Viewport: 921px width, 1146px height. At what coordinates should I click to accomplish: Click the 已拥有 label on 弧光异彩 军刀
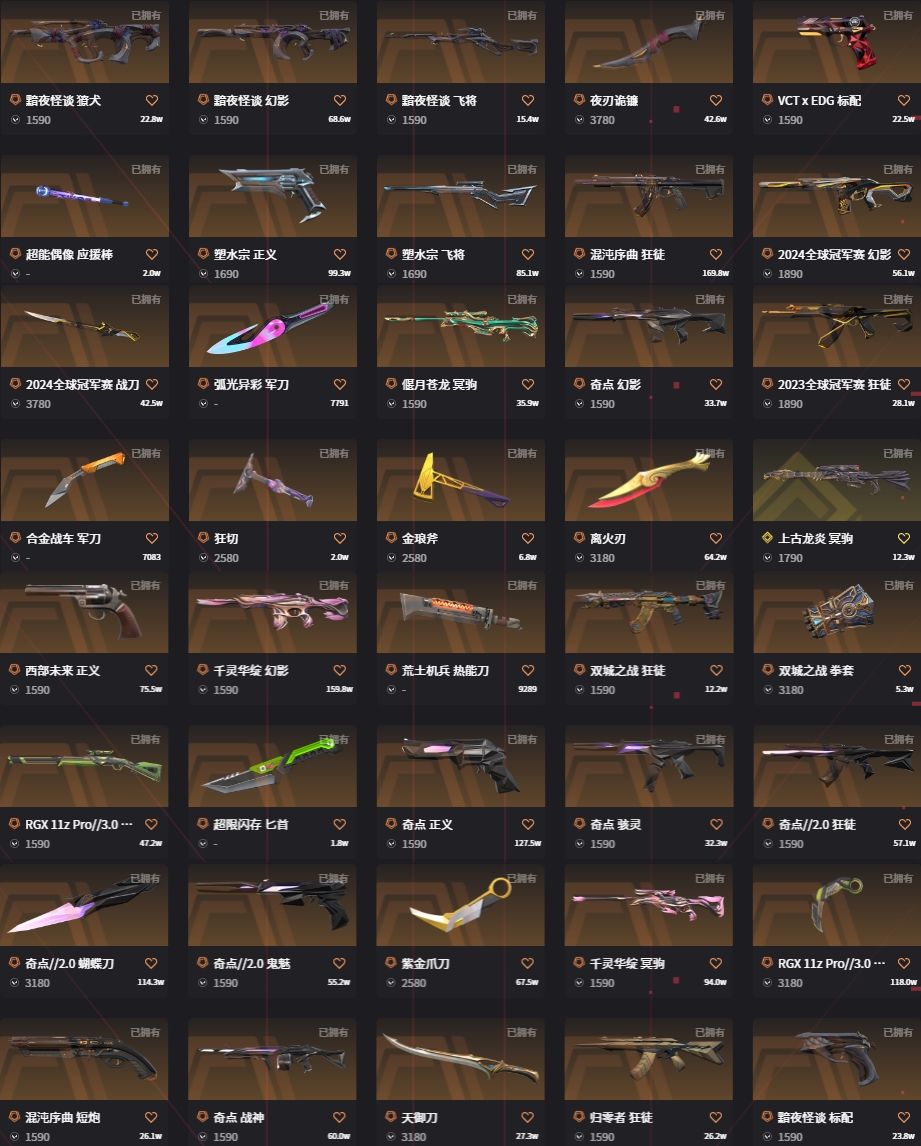point(333,299)
